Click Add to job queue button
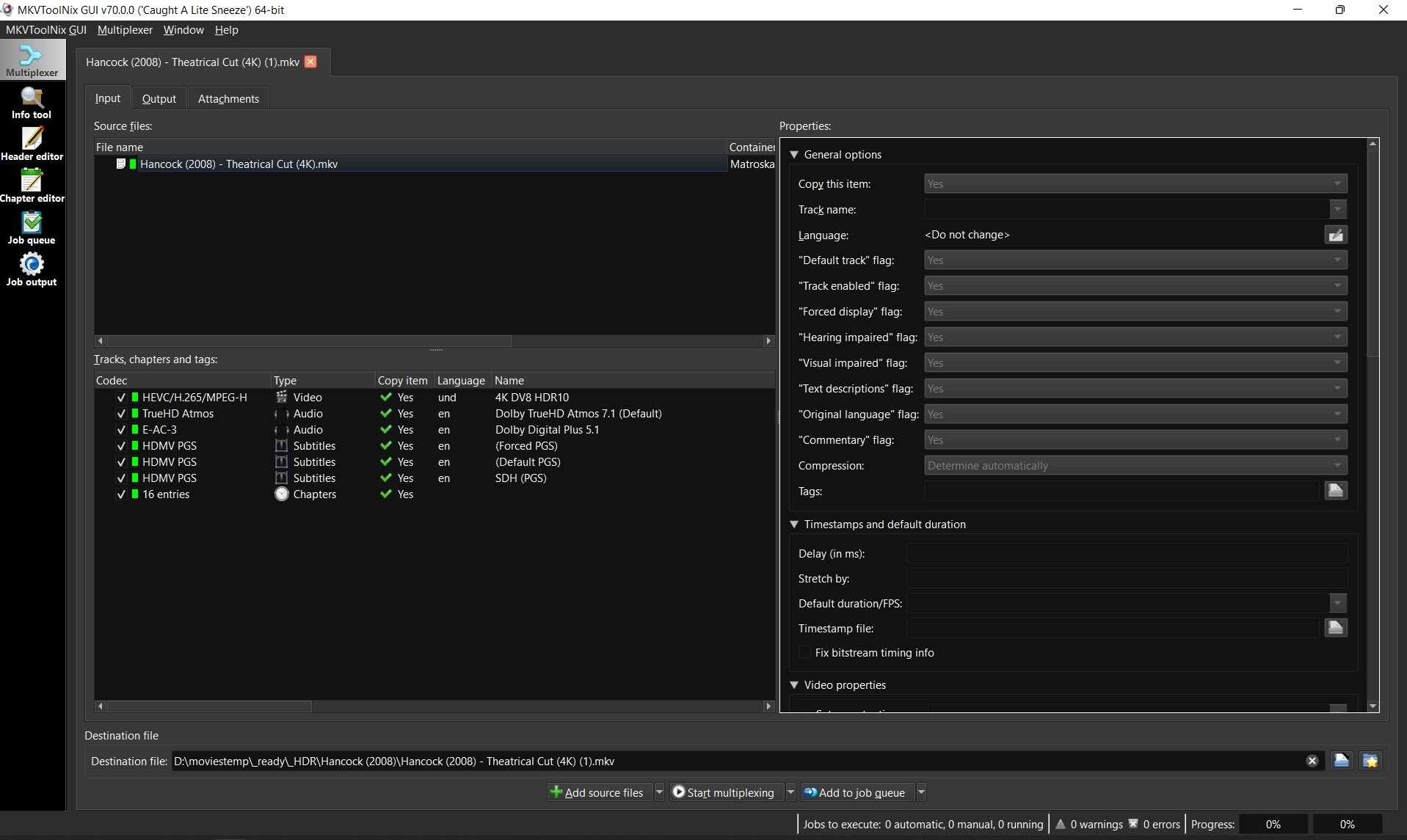Viewport: 1407px width, 840px height. 855,792
